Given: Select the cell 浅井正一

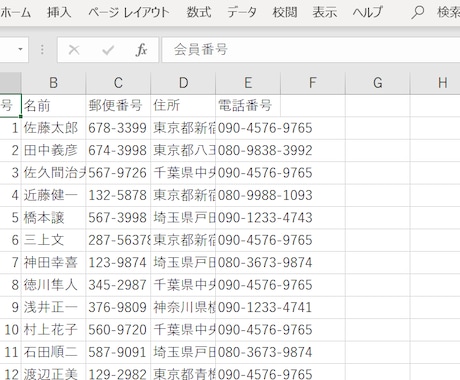Looking at the screenshot, I should tap(53, 307).
